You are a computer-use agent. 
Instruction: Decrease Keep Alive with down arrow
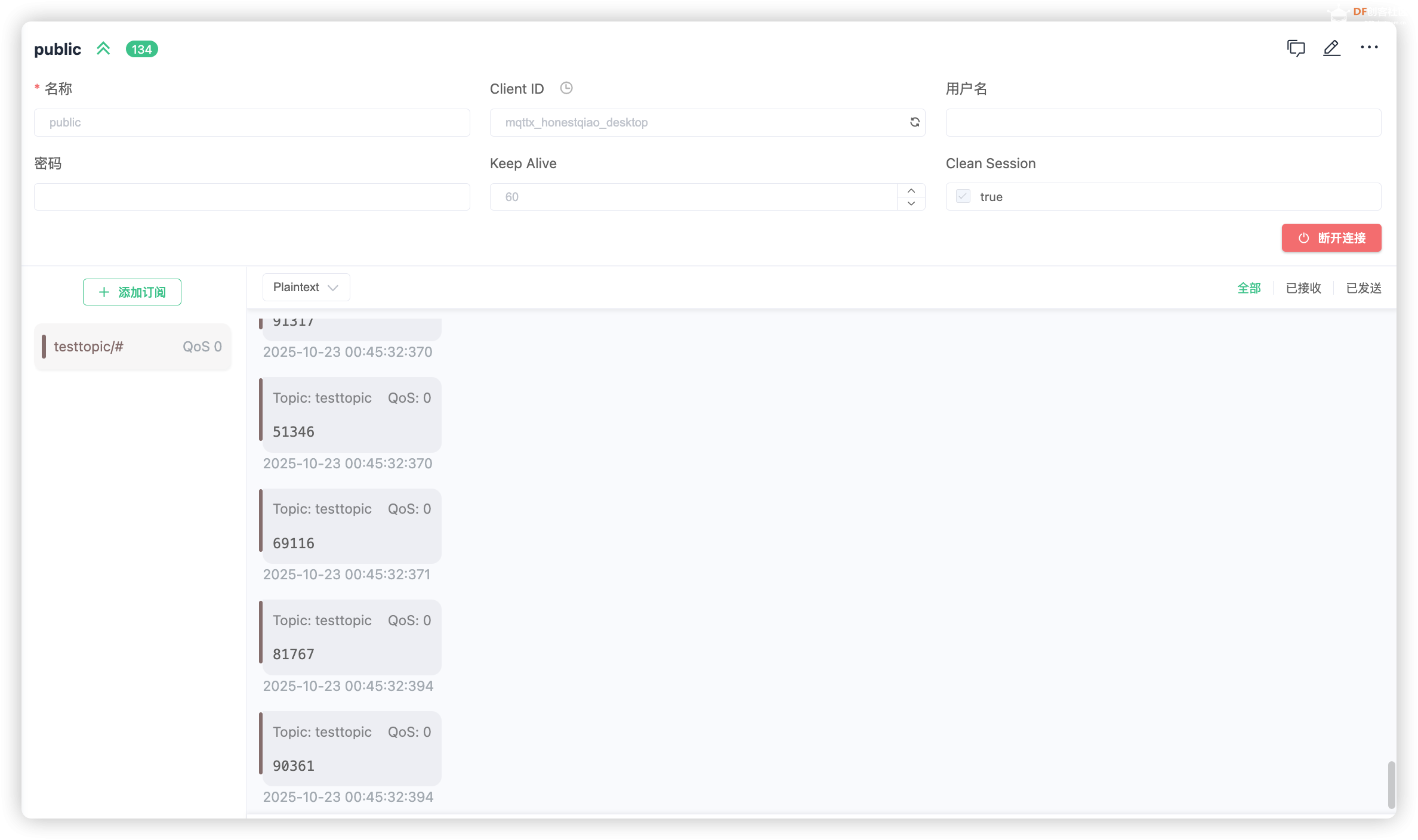tap(911, 203)
